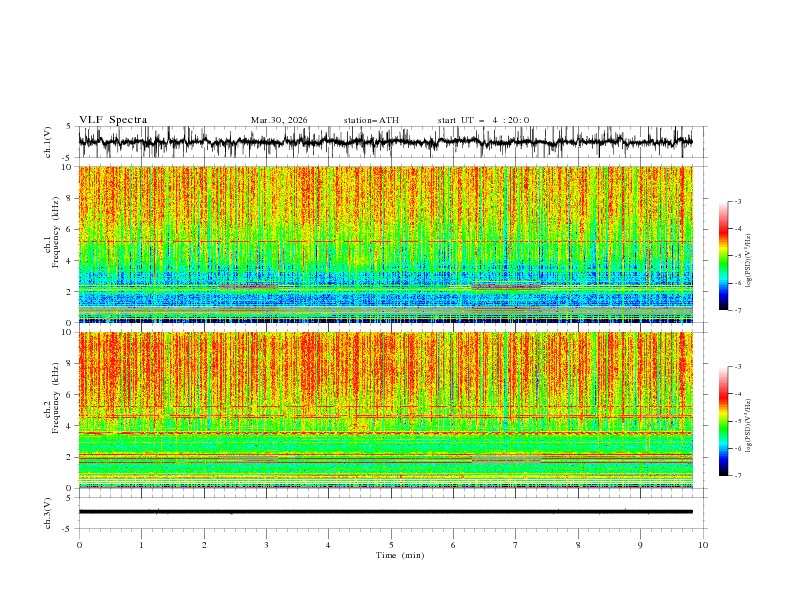
Task: Click the time axis tick label "7"
Action: [x=516, y=545]
